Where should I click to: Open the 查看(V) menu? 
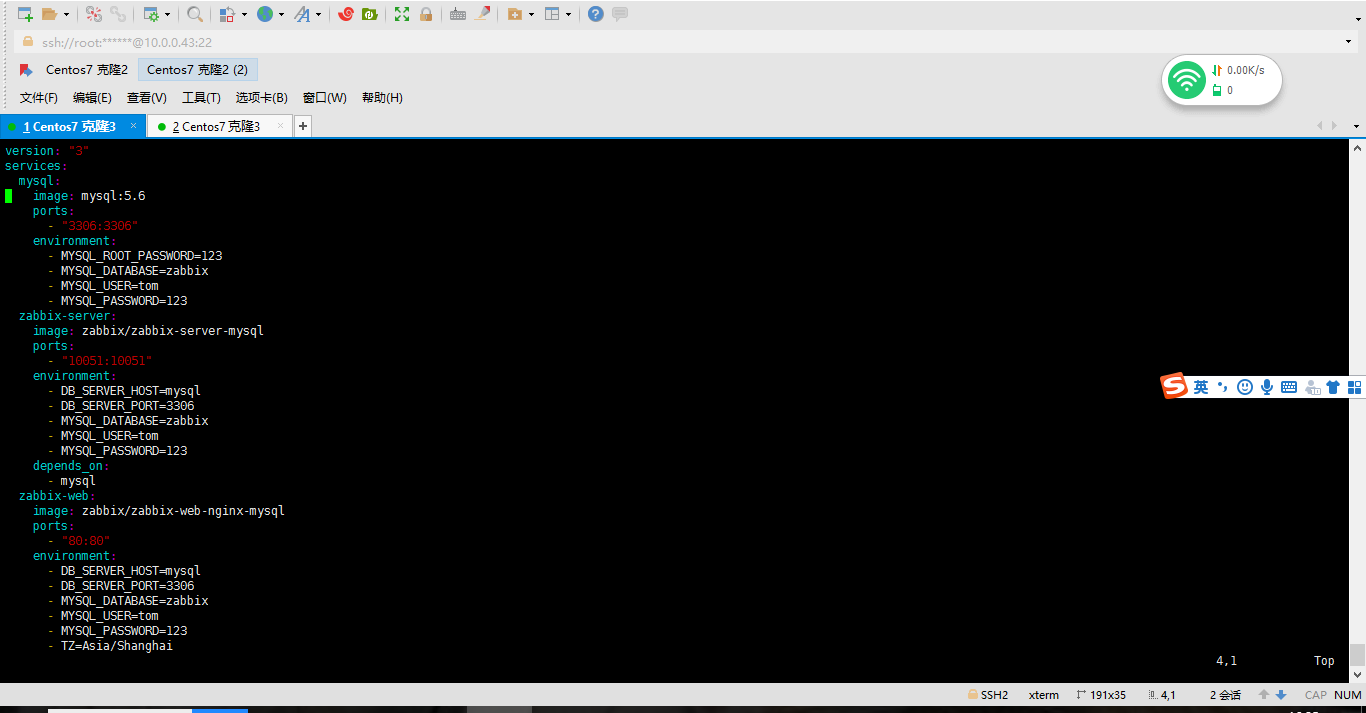147,98
